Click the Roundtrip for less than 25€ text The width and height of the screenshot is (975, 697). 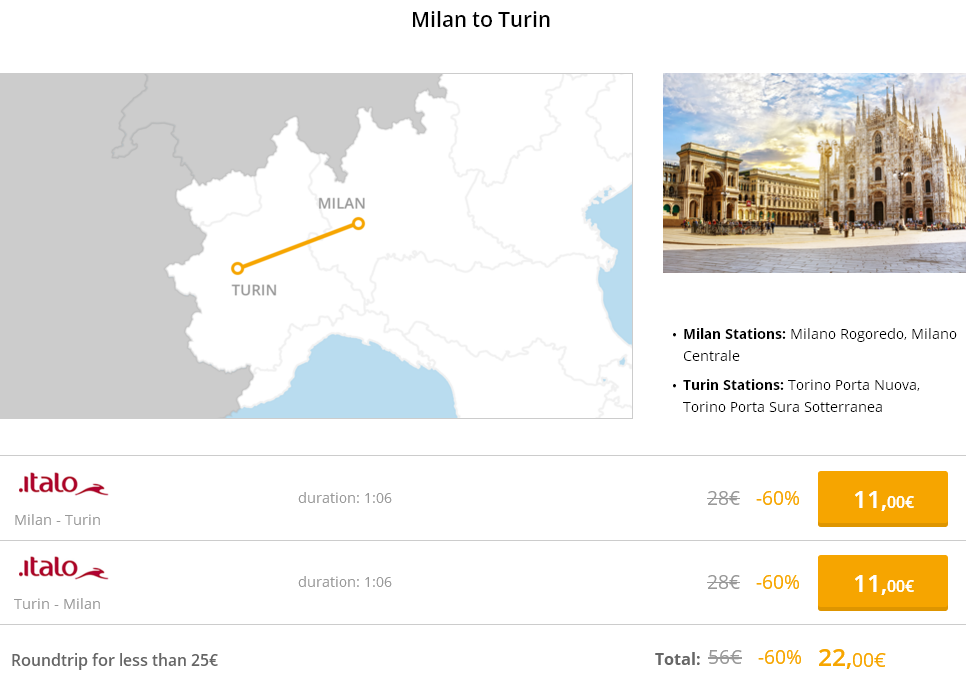[x=114, y=660]
